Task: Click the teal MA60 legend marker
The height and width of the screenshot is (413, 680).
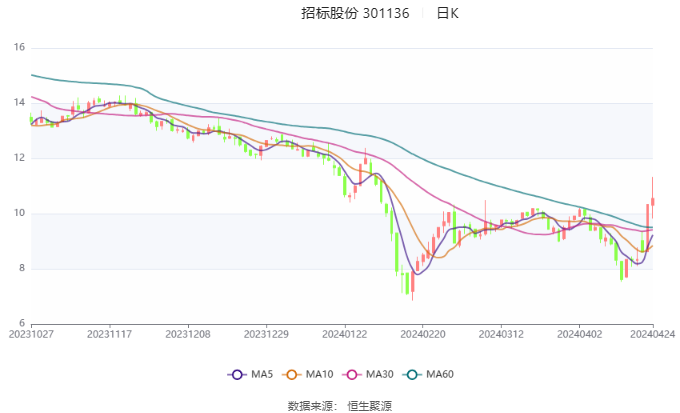Action: (413, 374)
